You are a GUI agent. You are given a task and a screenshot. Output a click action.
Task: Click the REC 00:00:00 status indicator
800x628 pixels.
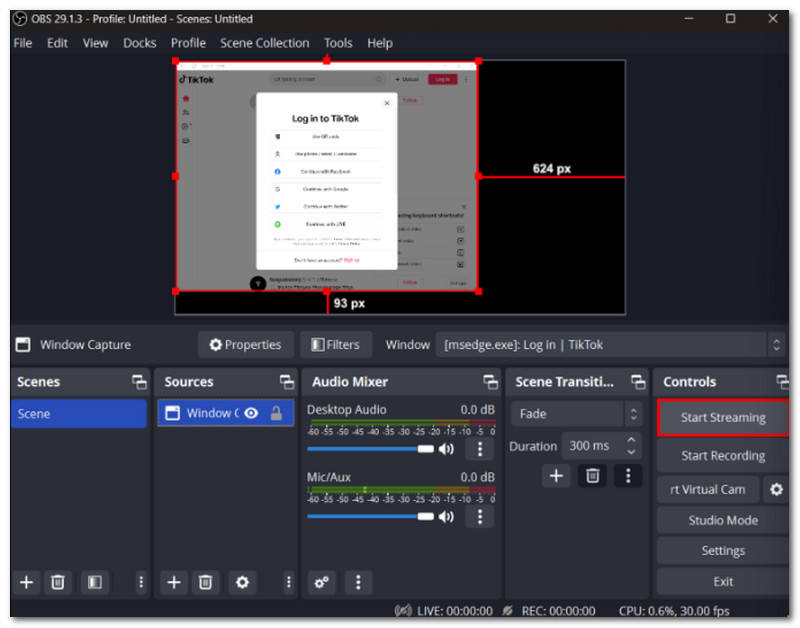(549, 611)
